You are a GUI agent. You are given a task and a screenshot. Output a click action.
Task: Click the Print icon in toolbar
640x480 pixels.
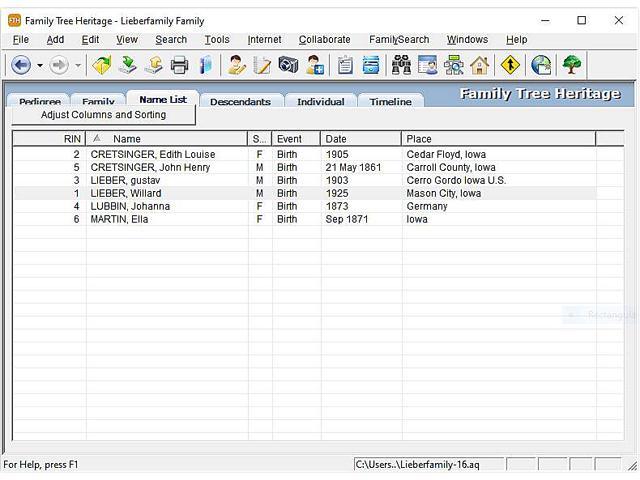coord(180,65)
